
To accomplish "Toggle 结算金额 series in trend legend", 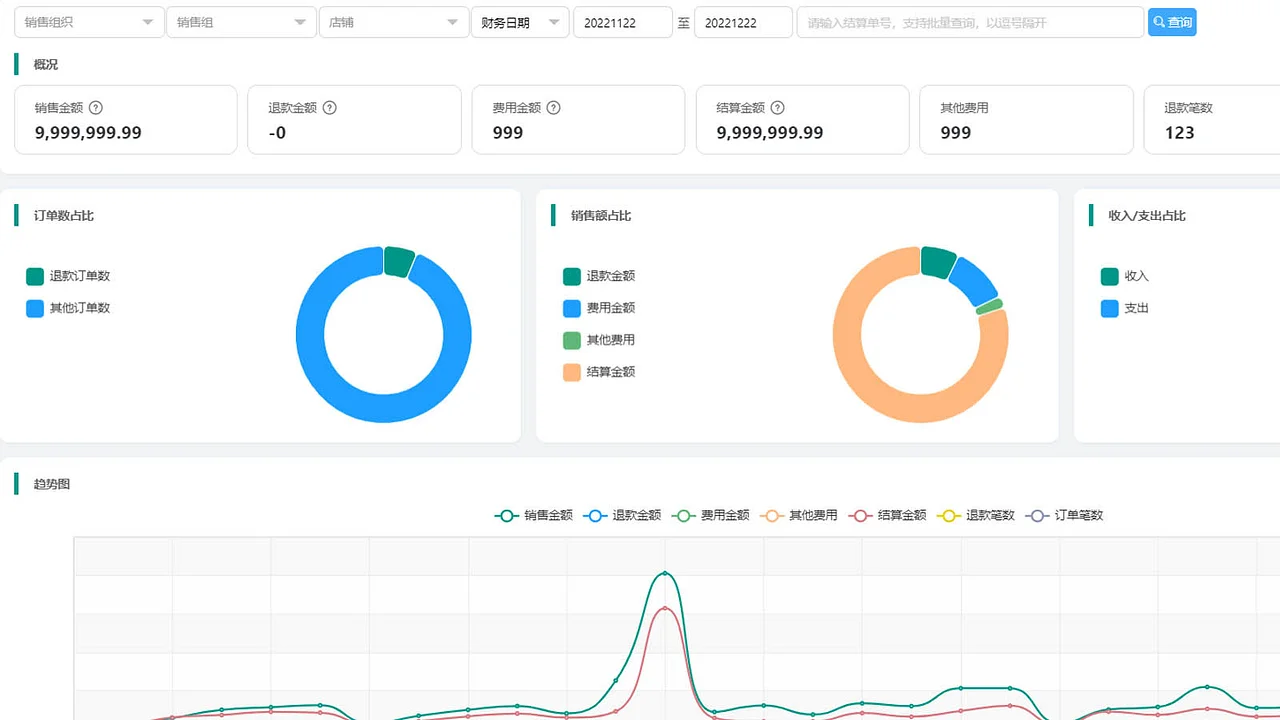I will click(888, 516).
